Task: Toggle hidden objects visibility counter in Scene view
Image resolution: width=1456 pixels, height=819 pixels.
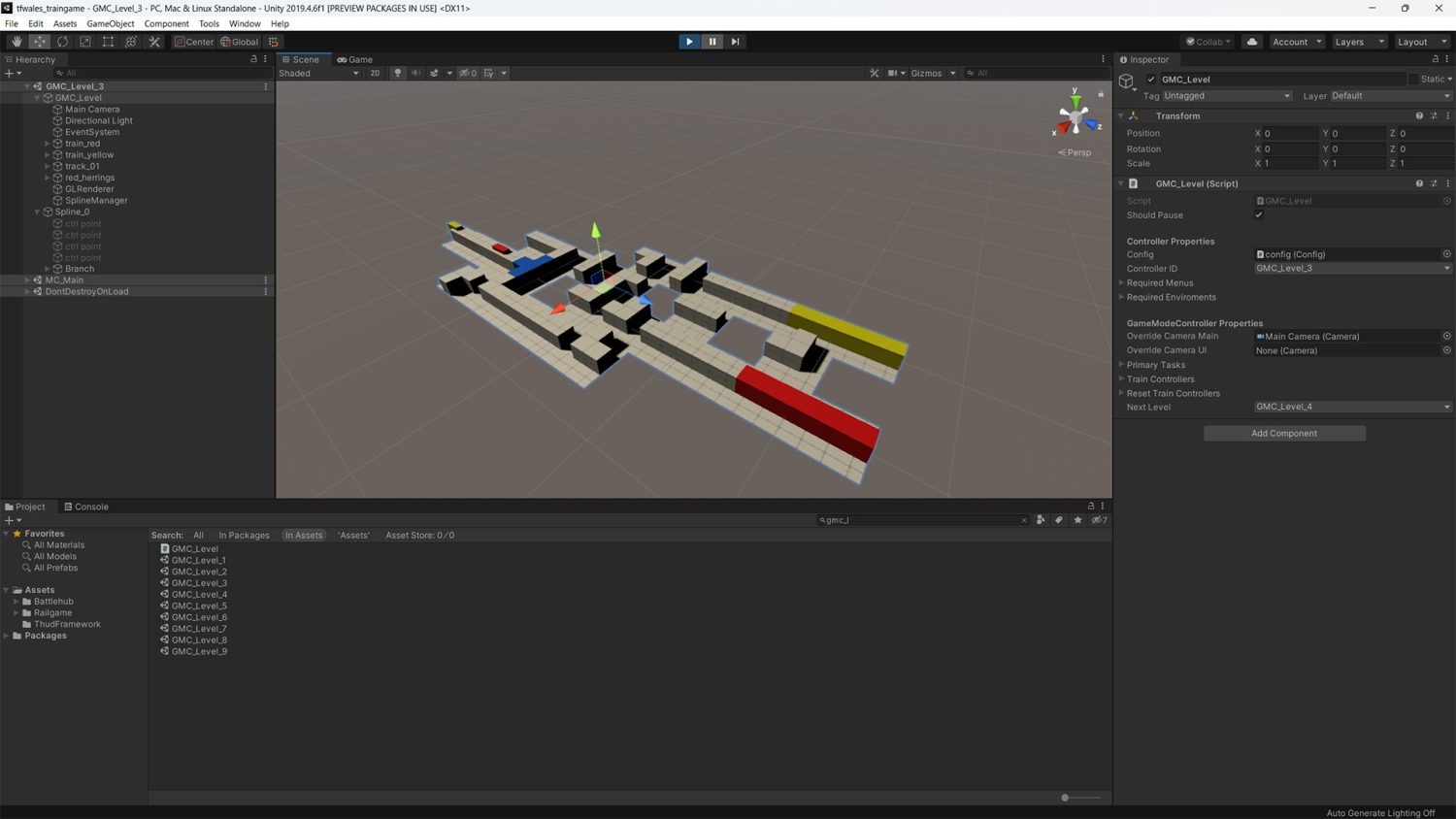Action: point(468,73)
